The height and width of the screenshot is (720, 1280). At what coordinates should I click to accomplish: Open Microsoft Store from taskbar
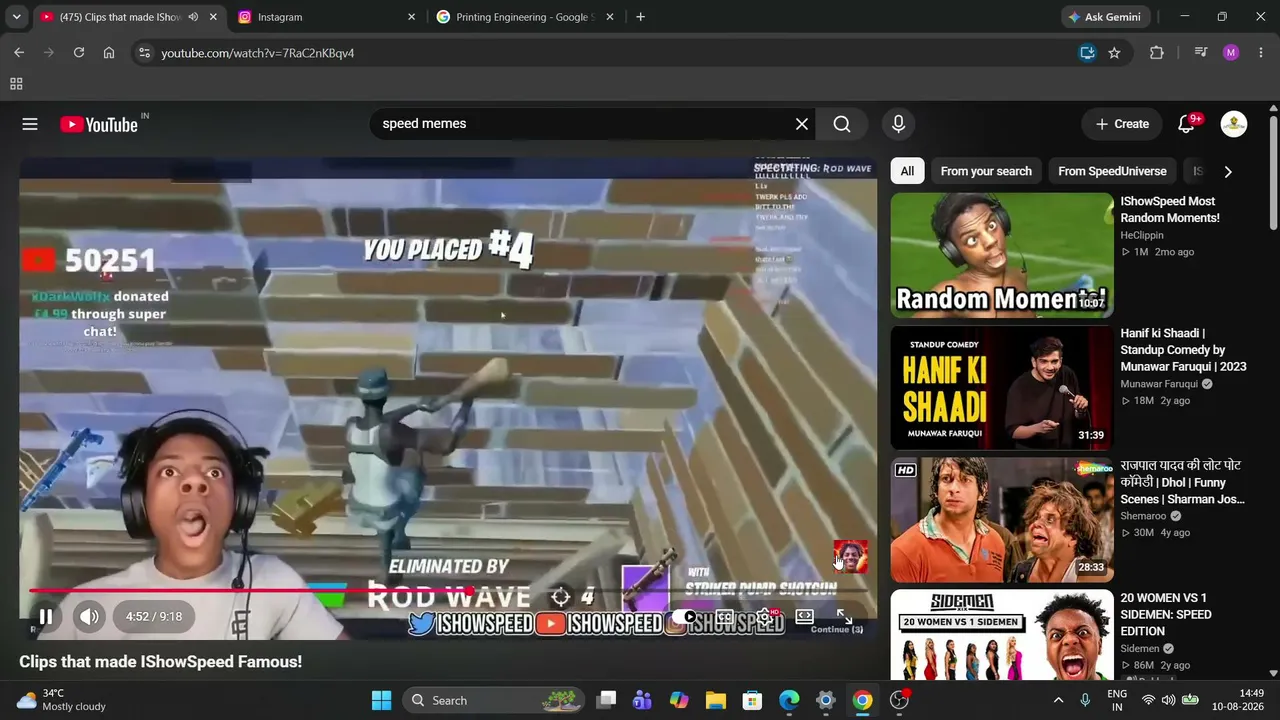point(752,700)
